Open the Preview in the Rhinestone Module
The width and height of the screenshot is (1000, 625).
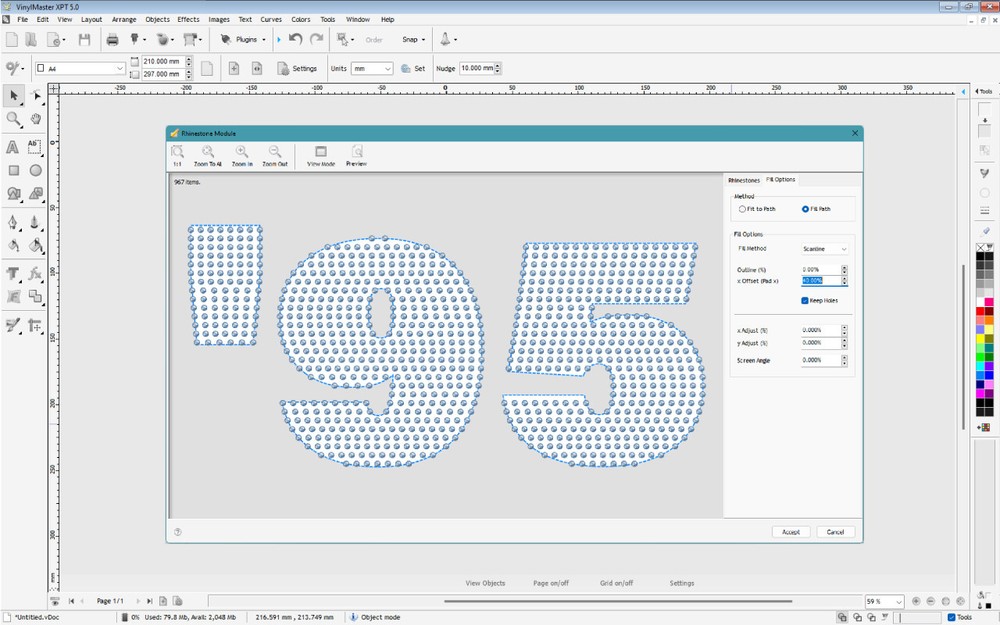pos(356,152)
